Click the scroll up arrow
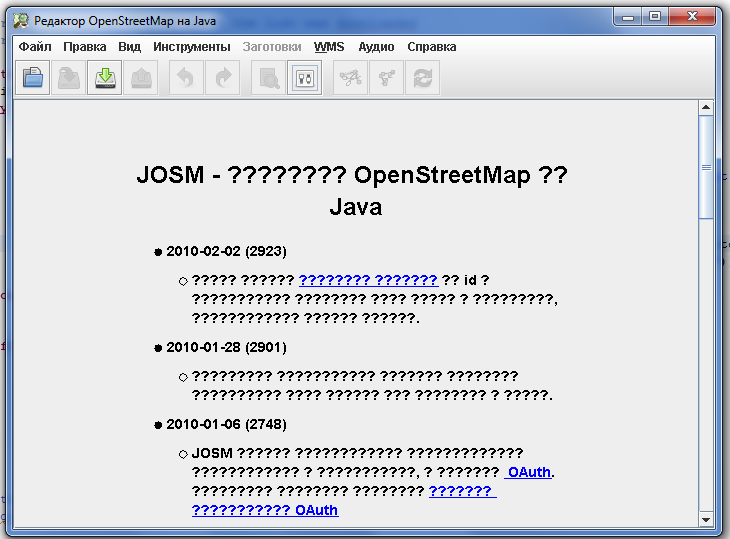The height and width of the screenshot is (539, 730). (706, 108)
